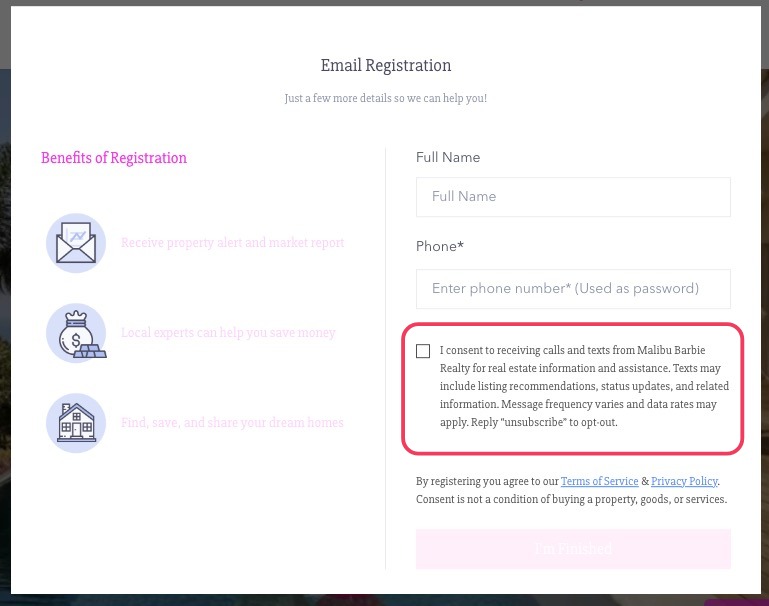Click the envelope property alert icon
769x606 pixels.
(x=76, y=243)
